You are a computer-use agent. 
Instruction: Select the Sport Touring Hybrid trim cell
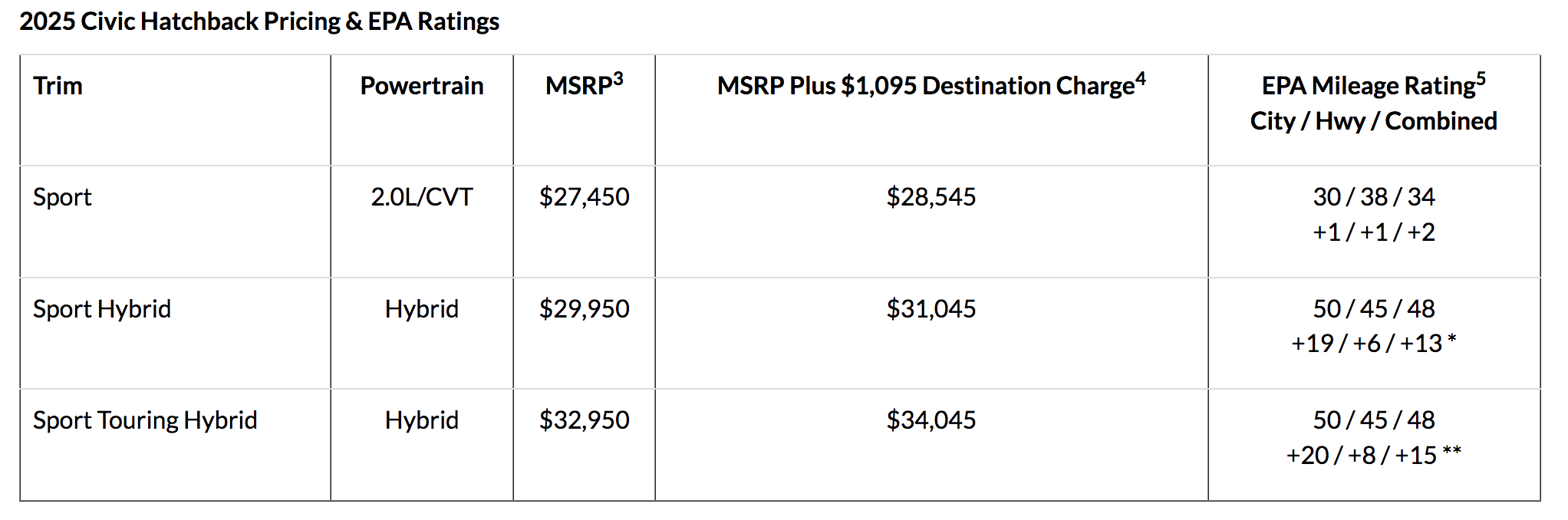(x=145, y=420)
